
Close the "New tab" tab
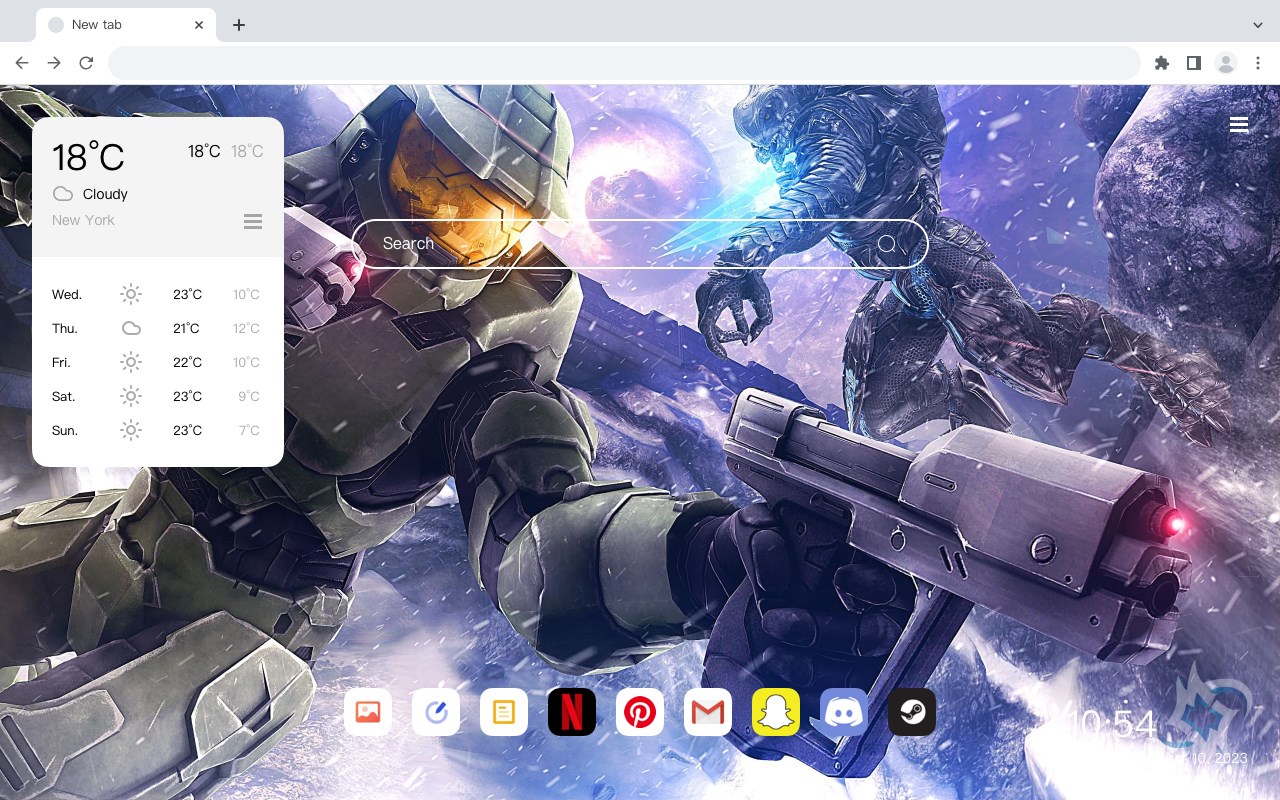199,25
